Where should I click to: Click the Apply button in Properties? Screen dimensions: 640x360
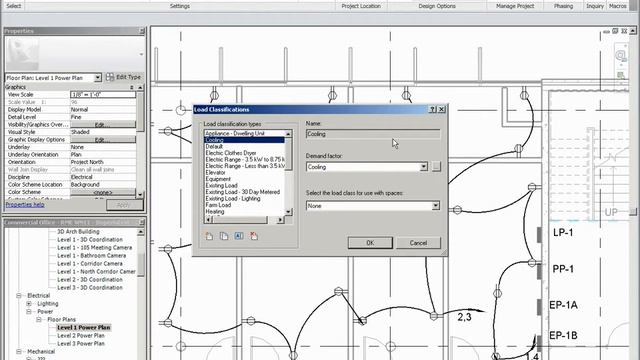(125, 204)
